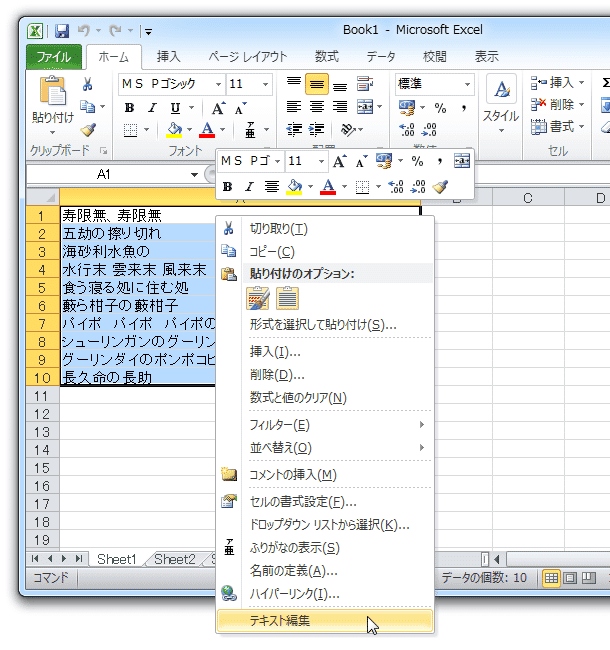The image size is (610, 650).
Task: Choose コピー(C) from context menu
Action: (325, 252)
